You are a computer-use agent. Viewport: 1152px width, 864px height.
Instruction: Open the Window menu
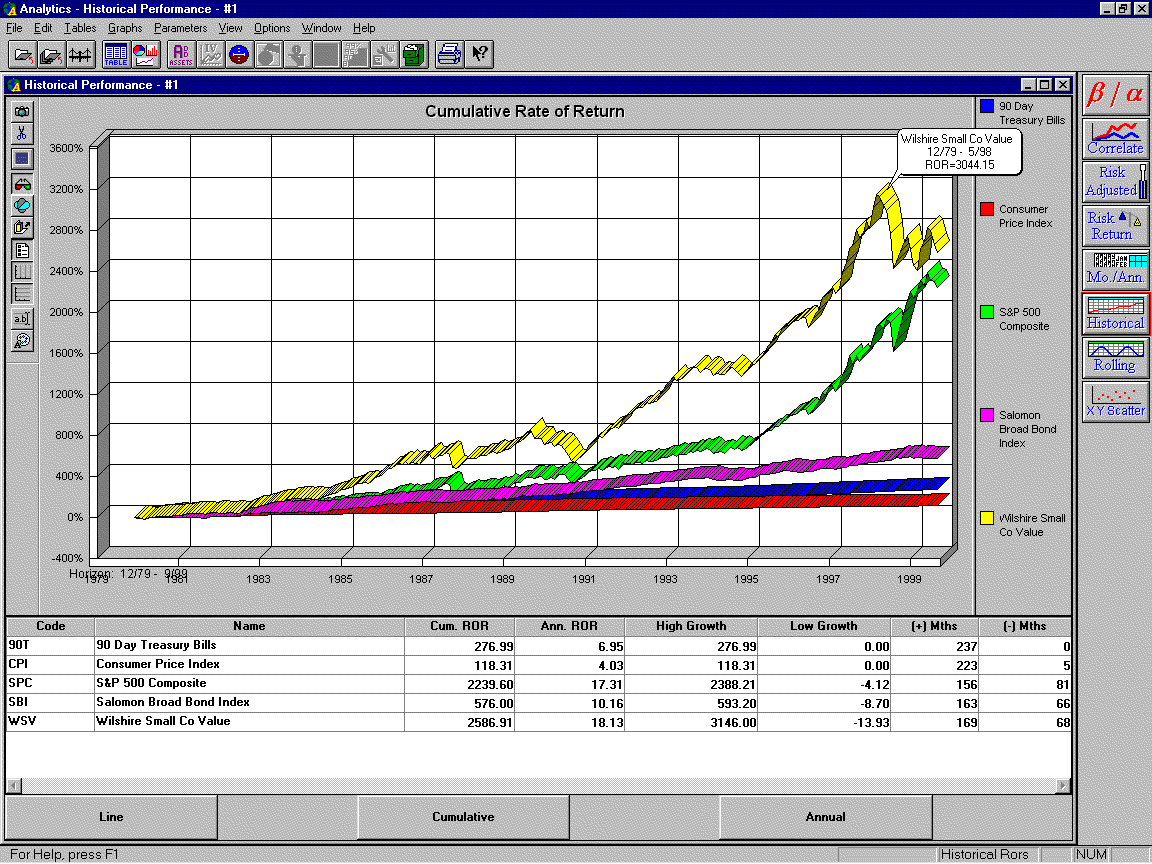pyautogui.click(x=321, y=28)
